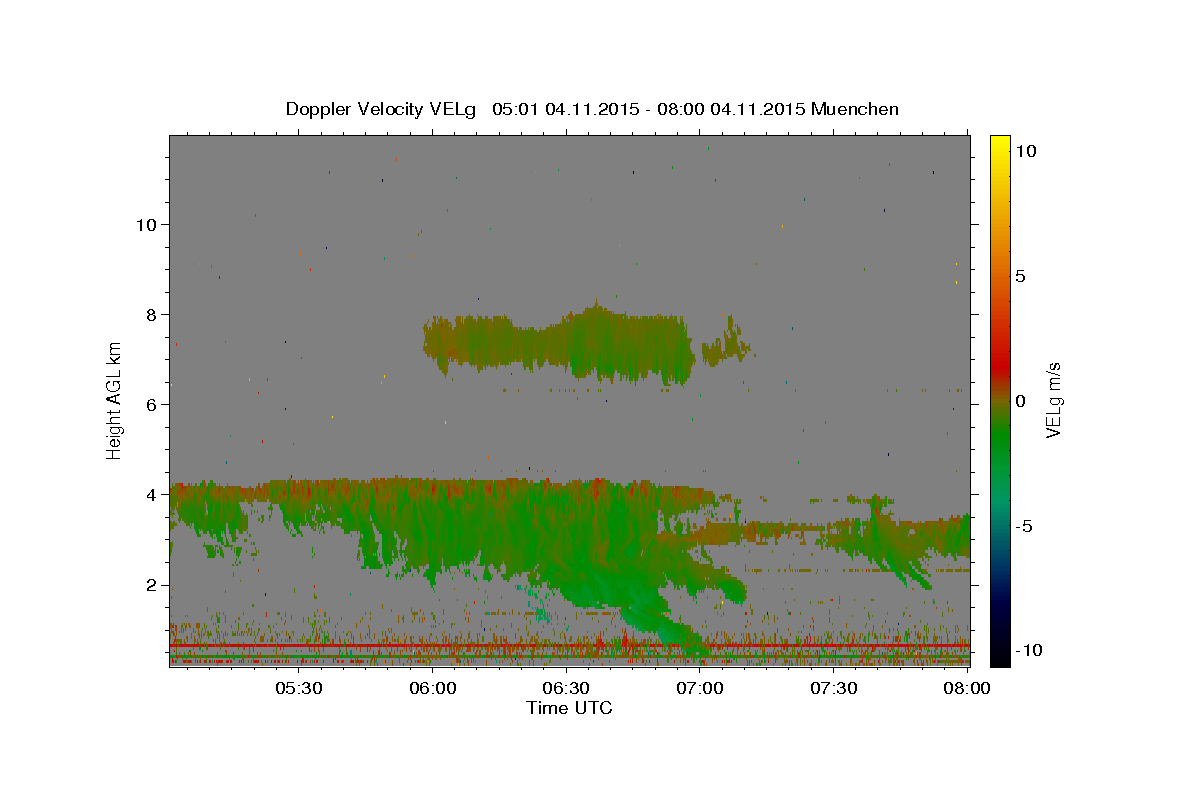Click the colorbar value -5 label

tap(1025, 526)
